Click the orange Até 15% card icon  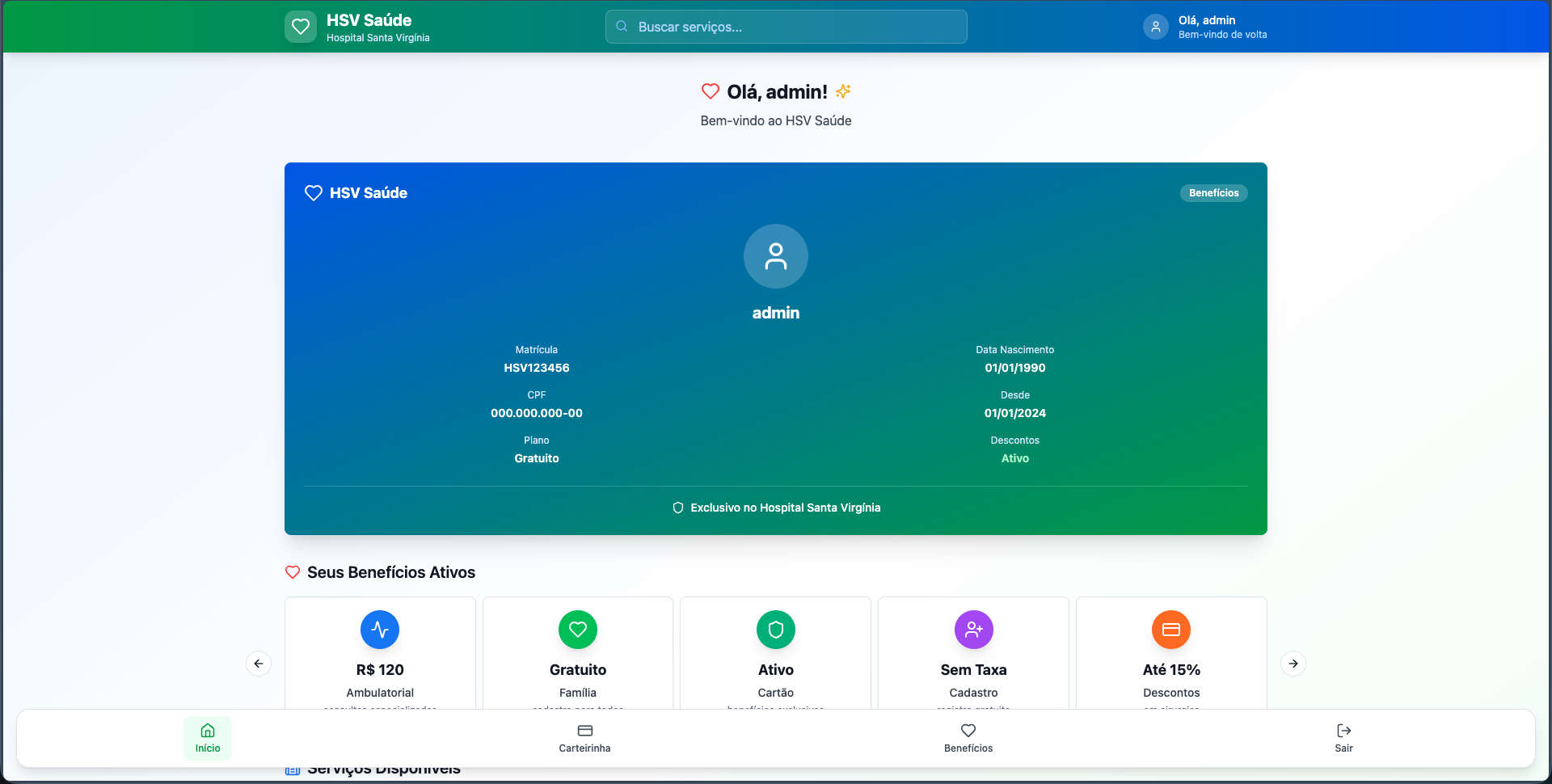(x=1170, y=630)
